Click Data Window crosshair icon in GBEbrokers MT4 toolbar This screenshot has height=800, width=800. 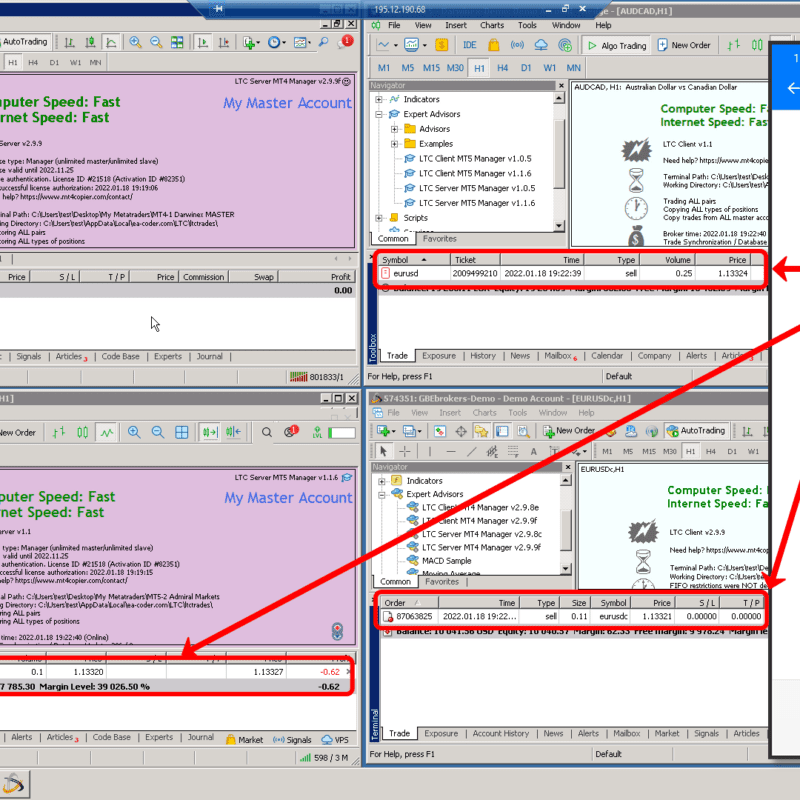[x=461, y=432]
